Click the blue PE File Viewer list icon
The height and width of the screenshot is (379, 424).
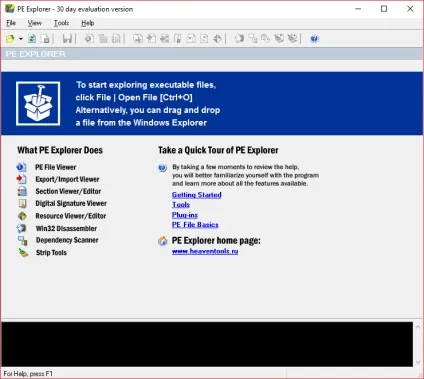pyautogui.click(x=21, y=167)
